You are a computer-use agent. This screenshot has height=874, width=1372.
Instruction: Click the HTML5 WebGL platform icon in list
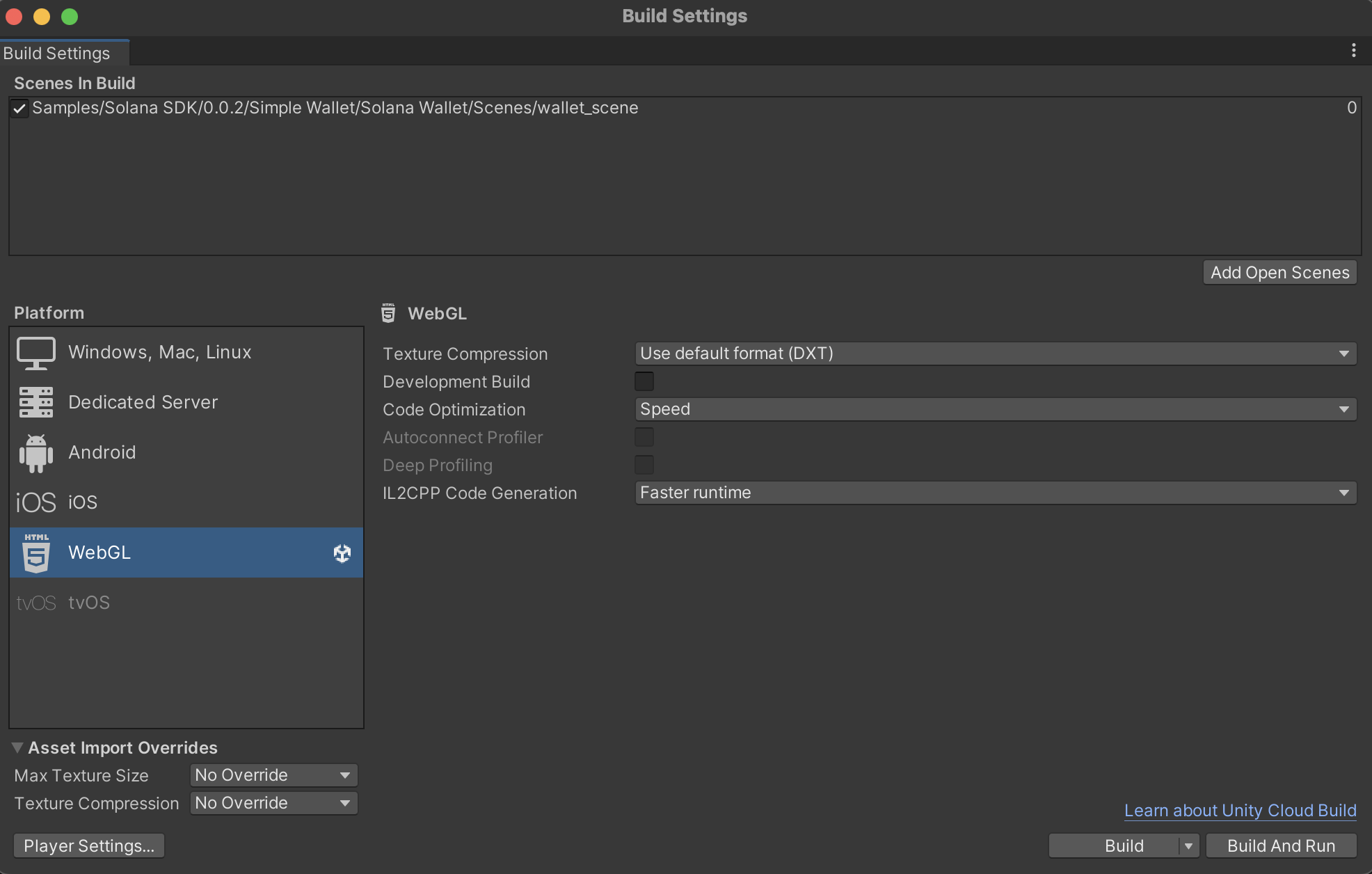[35, 553]
